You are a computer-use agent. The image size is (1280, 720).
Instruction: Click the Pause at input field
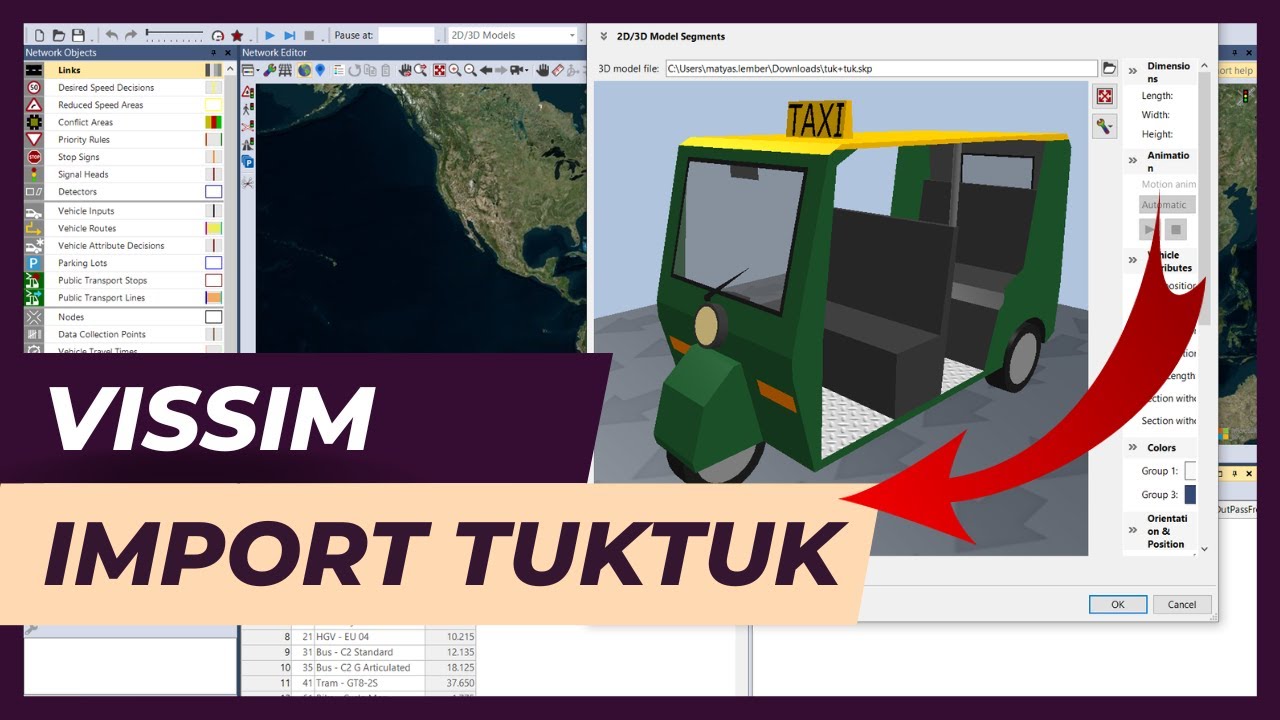[x=406, y=35]
